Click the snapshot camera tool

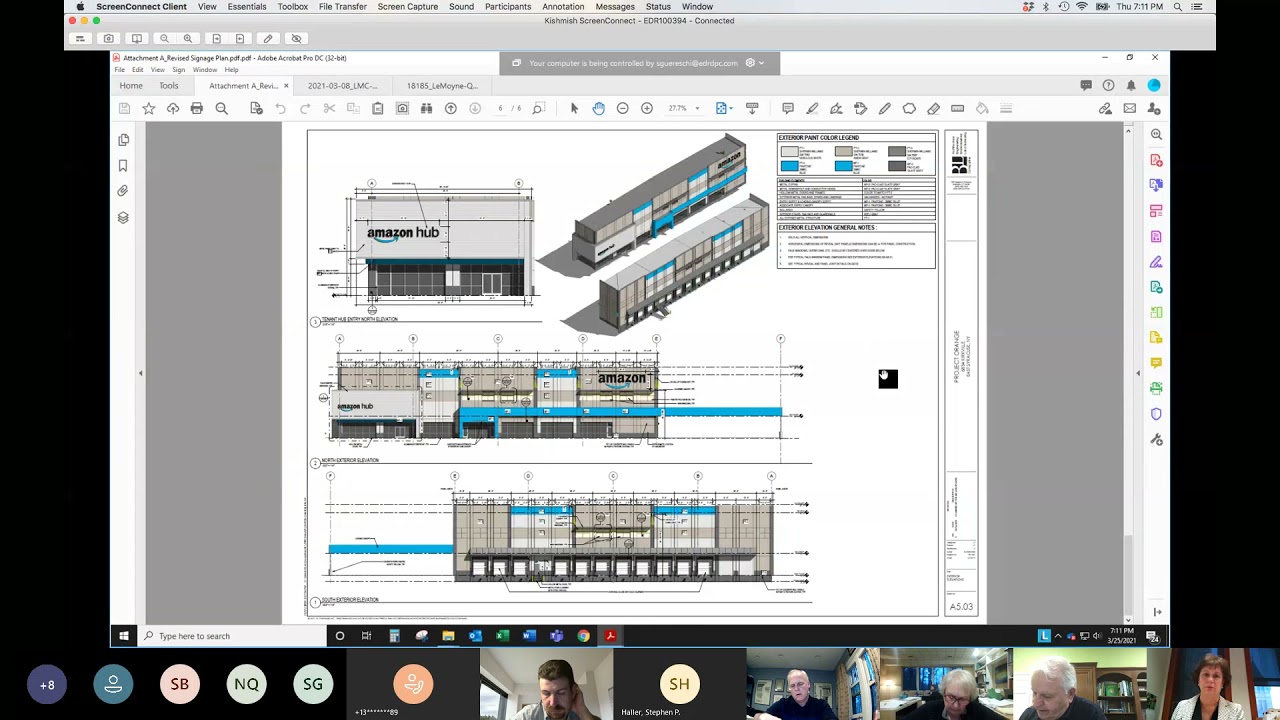pos(402,108)
